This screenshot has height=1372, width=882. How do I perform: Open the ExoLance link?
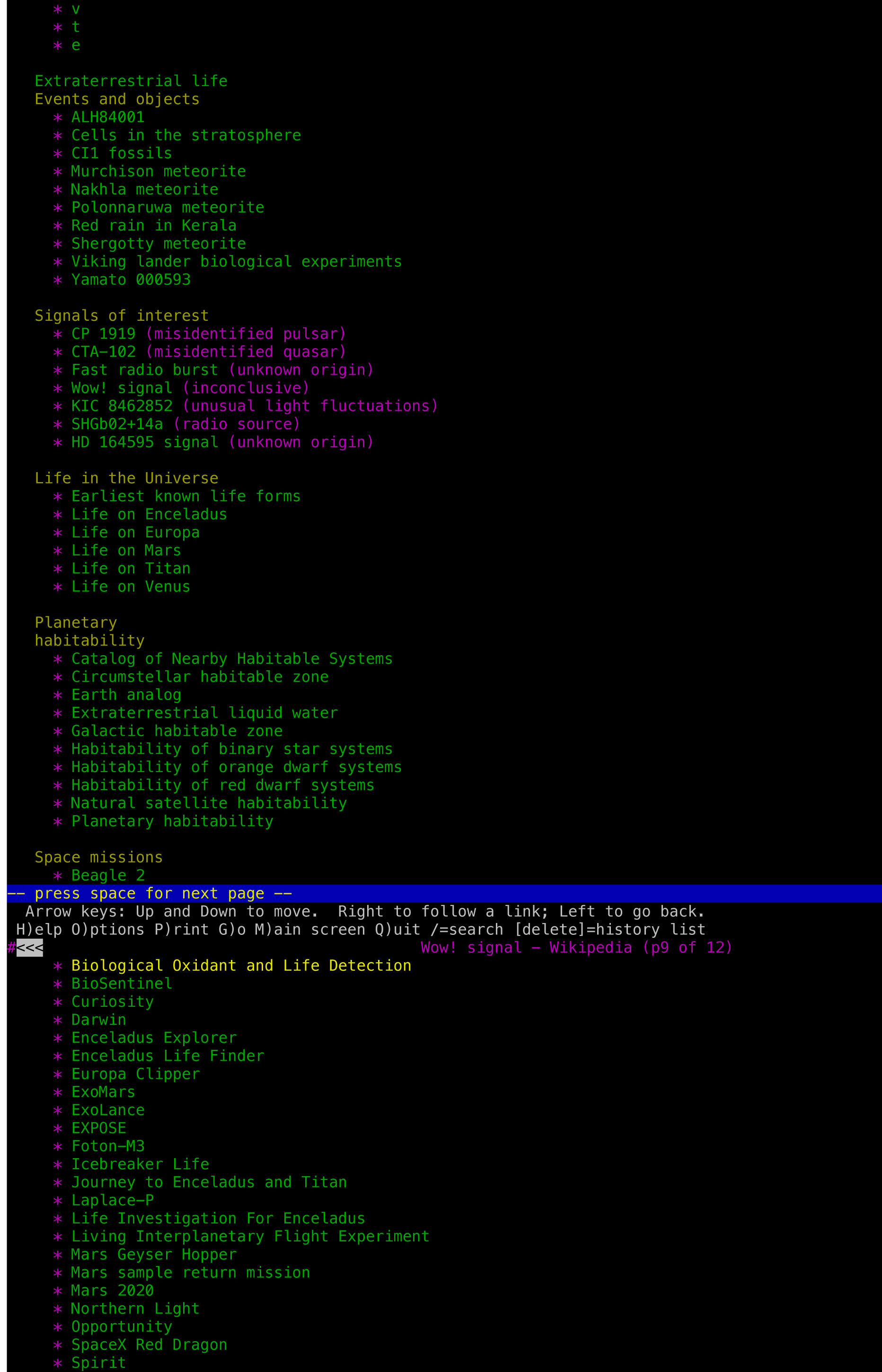pos(108,1110)
